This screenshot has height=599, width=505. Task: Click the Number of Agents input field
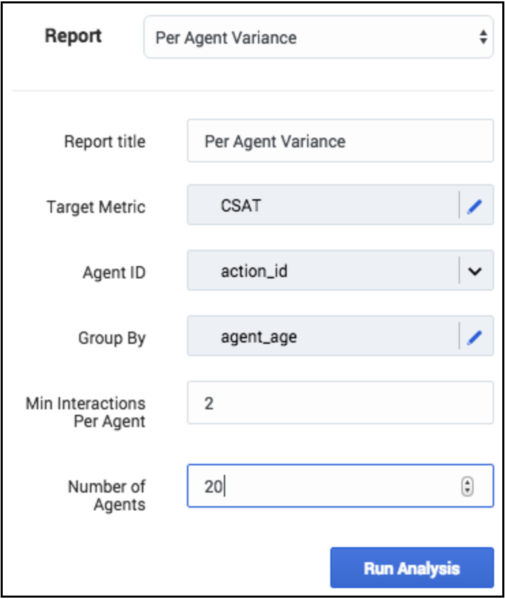click(x=340, y=486)
